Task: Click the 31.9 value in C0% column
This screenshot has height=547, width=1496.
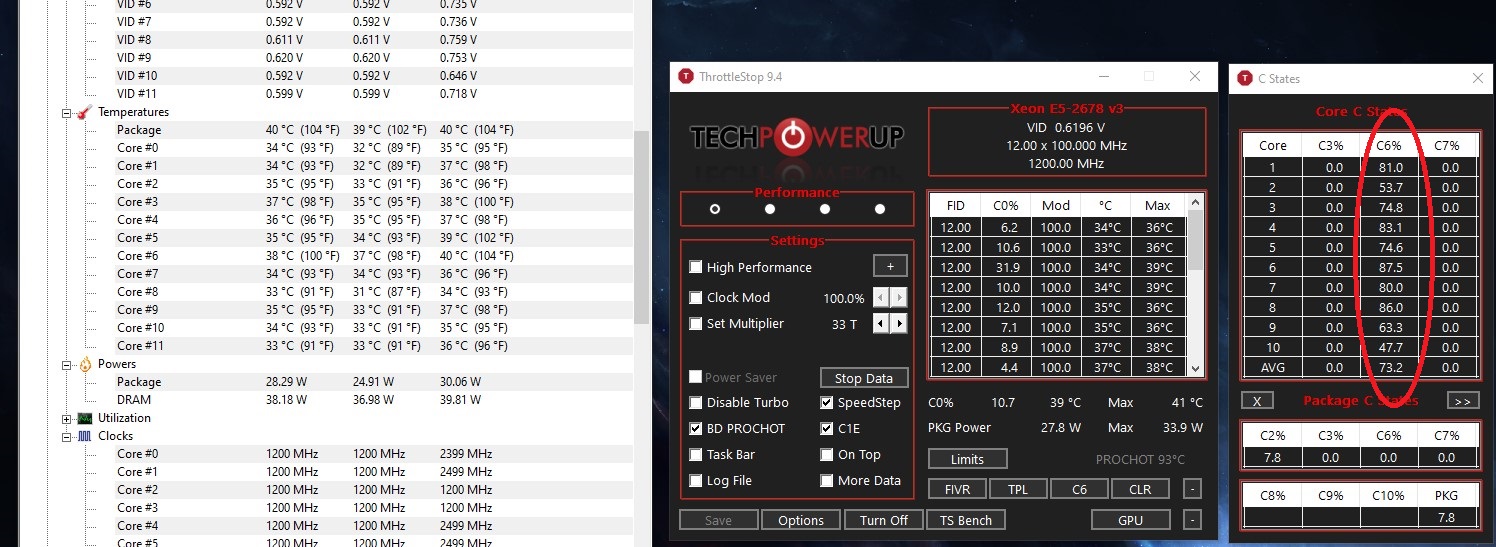Action: tap(1006, 267)
